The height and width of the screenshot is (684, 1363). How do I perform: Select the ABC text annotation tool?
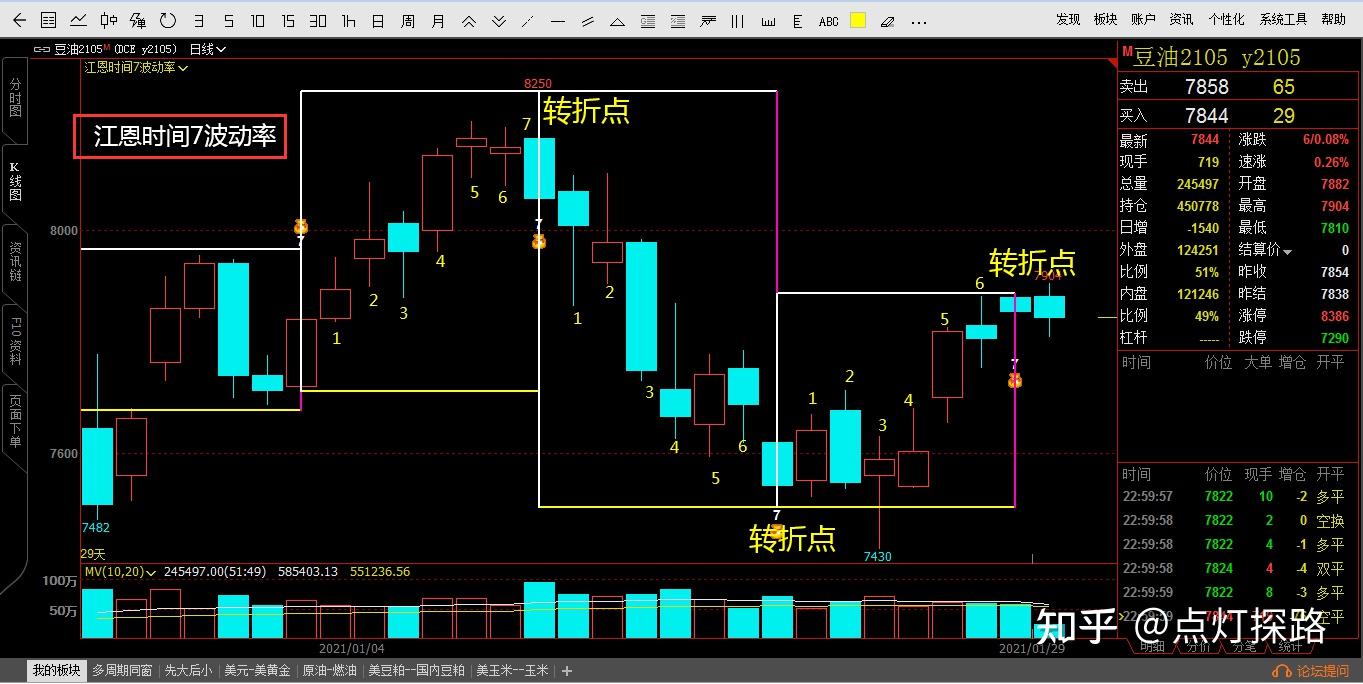click(x=829, y=21)
